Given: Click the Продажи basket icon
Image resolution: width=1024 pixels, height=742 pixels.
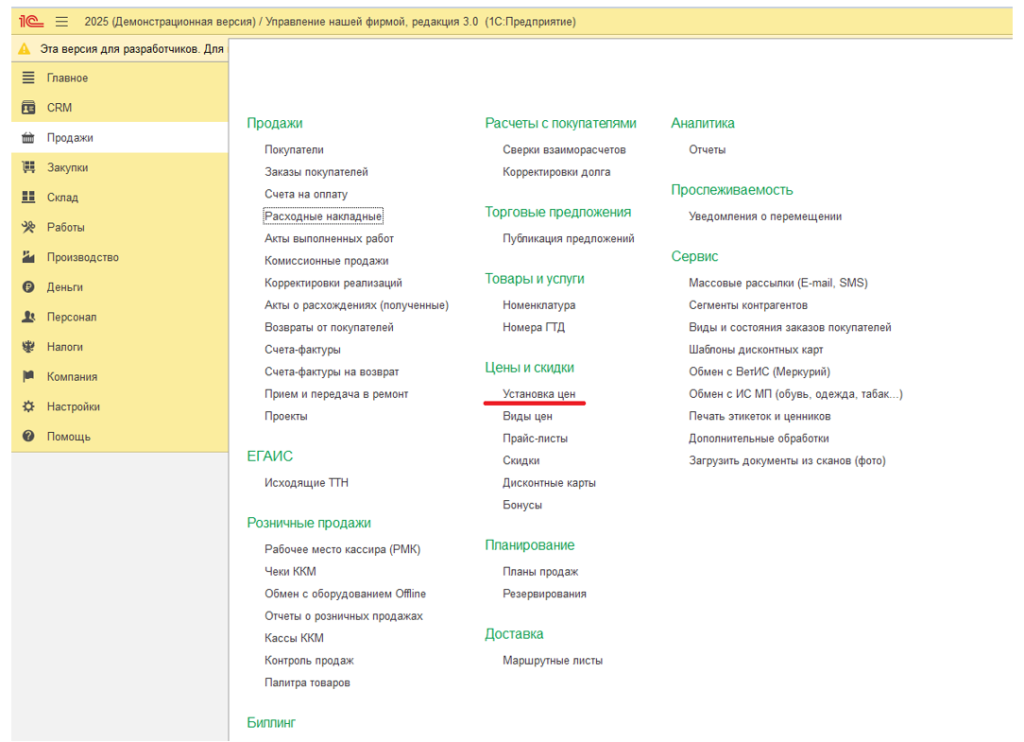Looking at the screenshot, I should pos(28,138).
